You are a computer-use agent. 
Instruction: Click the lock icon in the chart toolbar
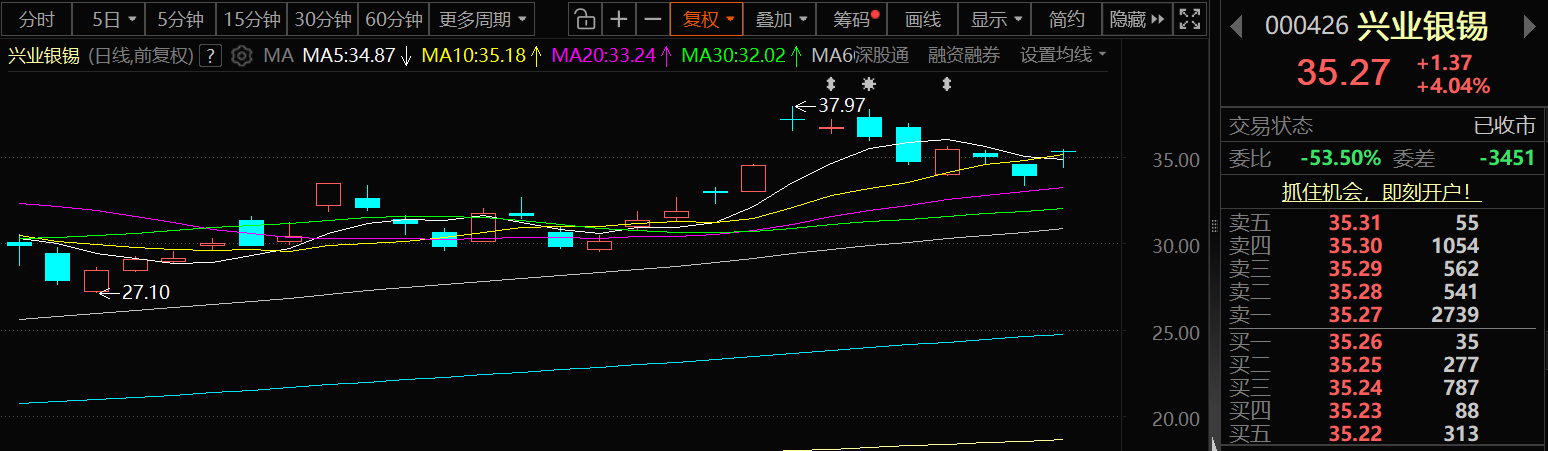click(586, 19)
